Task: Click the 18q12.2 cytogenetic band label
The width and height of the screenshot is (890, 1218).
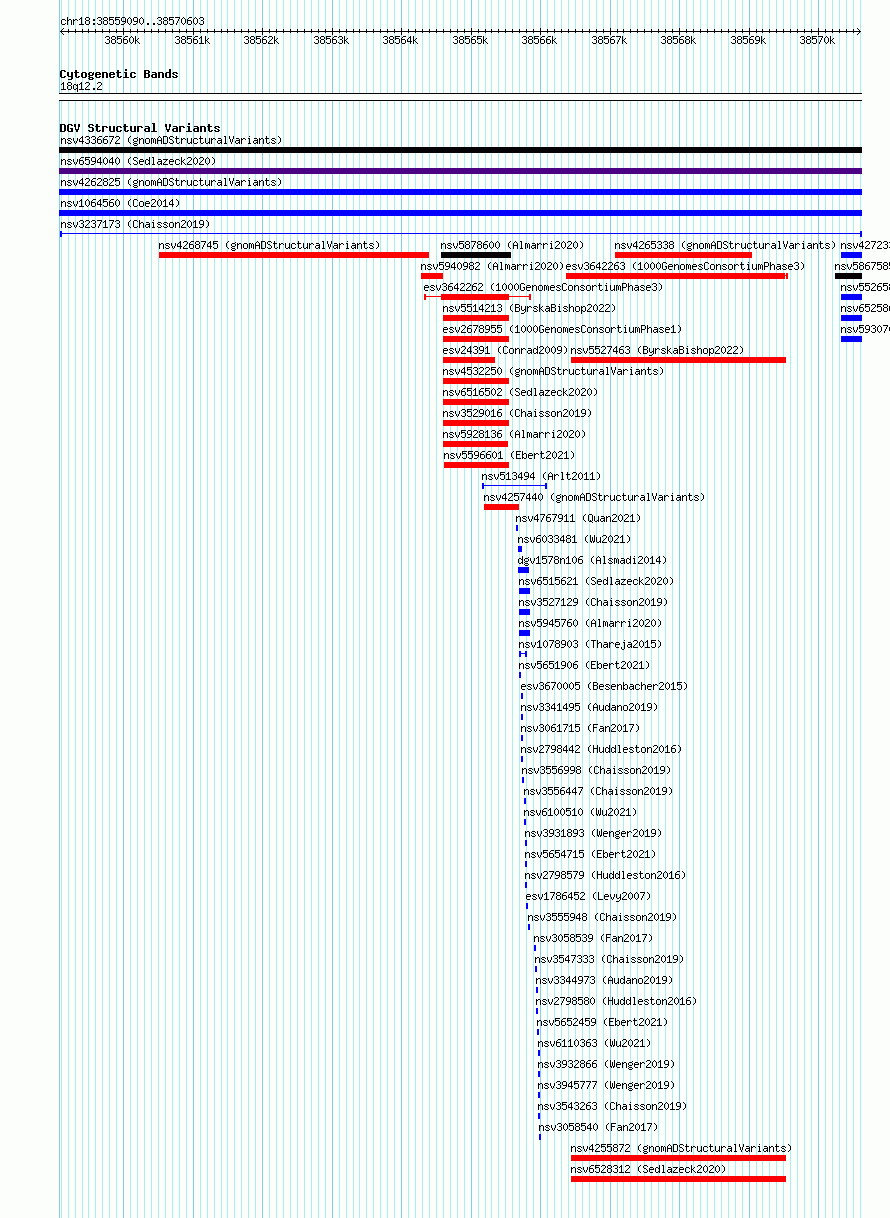Action: (x=81, y=86)
